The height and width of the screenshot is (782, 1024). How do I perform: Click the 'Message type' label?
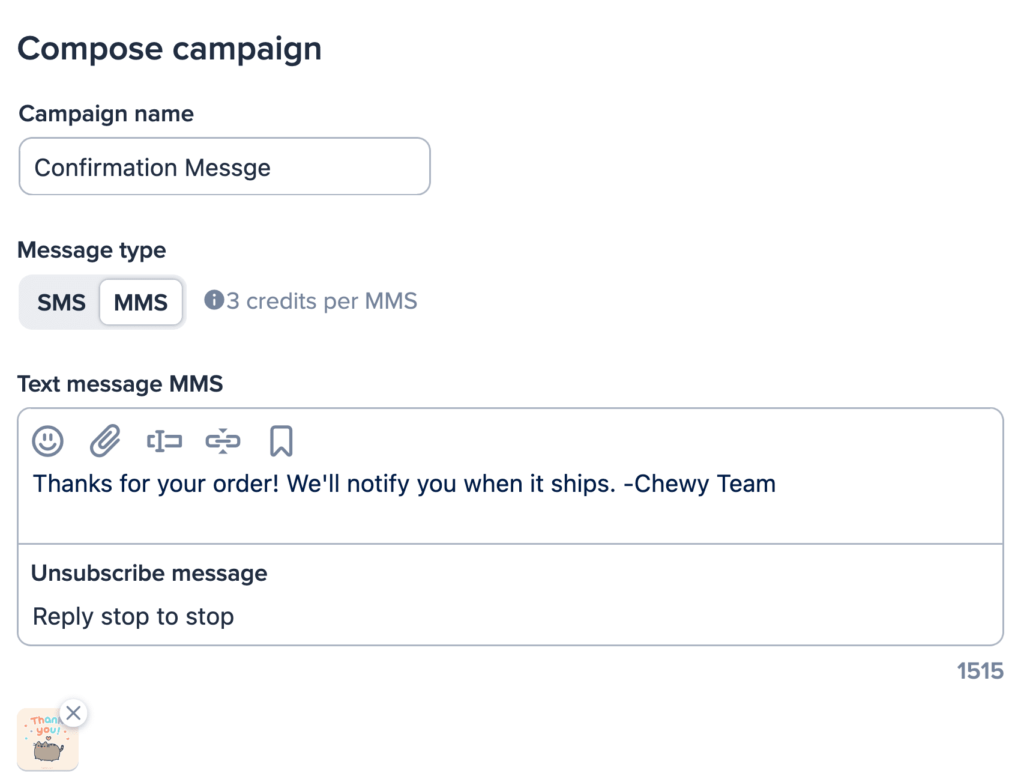pos(92,250)
